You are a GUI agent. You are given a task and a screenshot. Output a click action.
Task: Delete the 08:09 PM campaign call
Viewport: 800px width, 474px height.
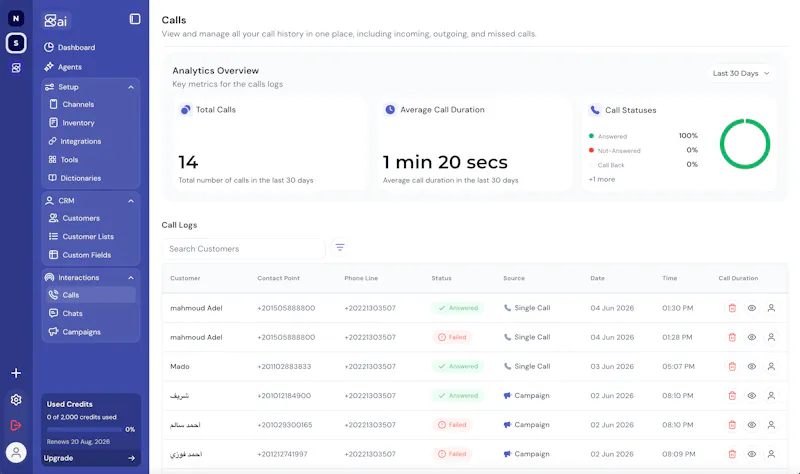tap(732, 454)
